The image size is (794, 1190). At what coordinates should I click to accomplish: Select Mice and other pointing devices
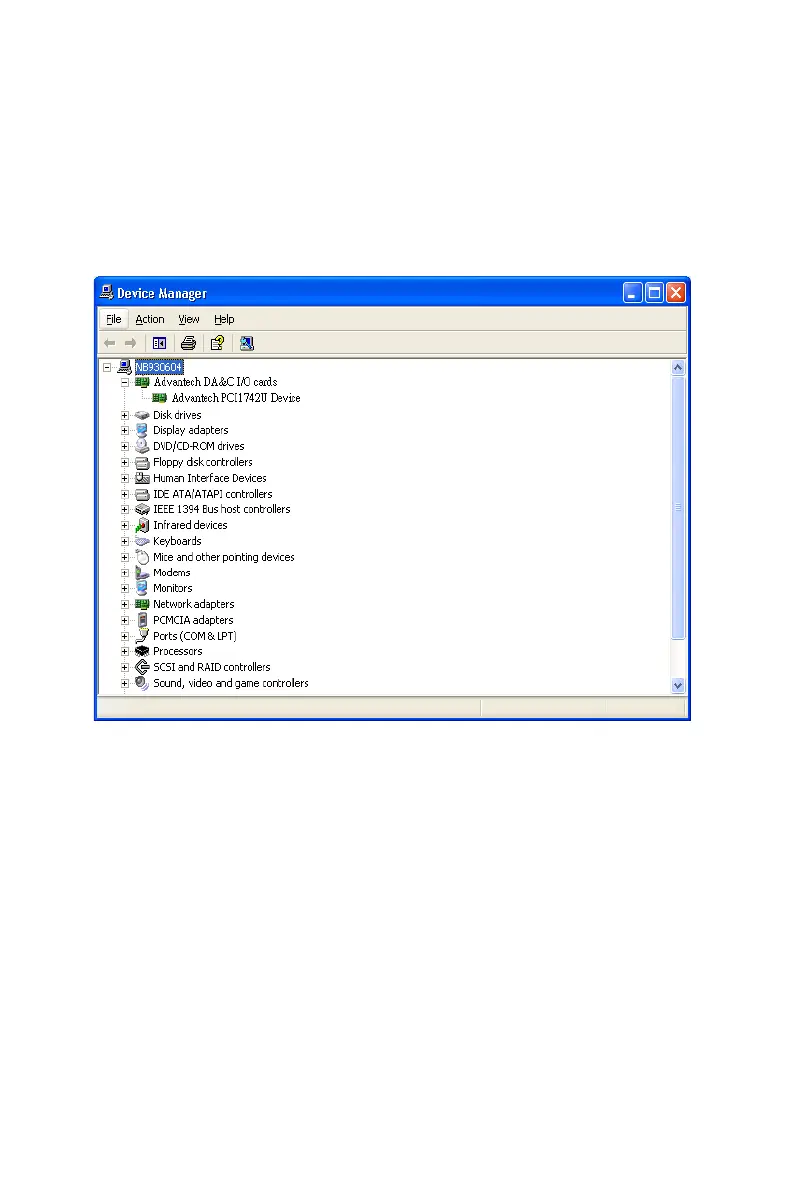coord(223,557)
